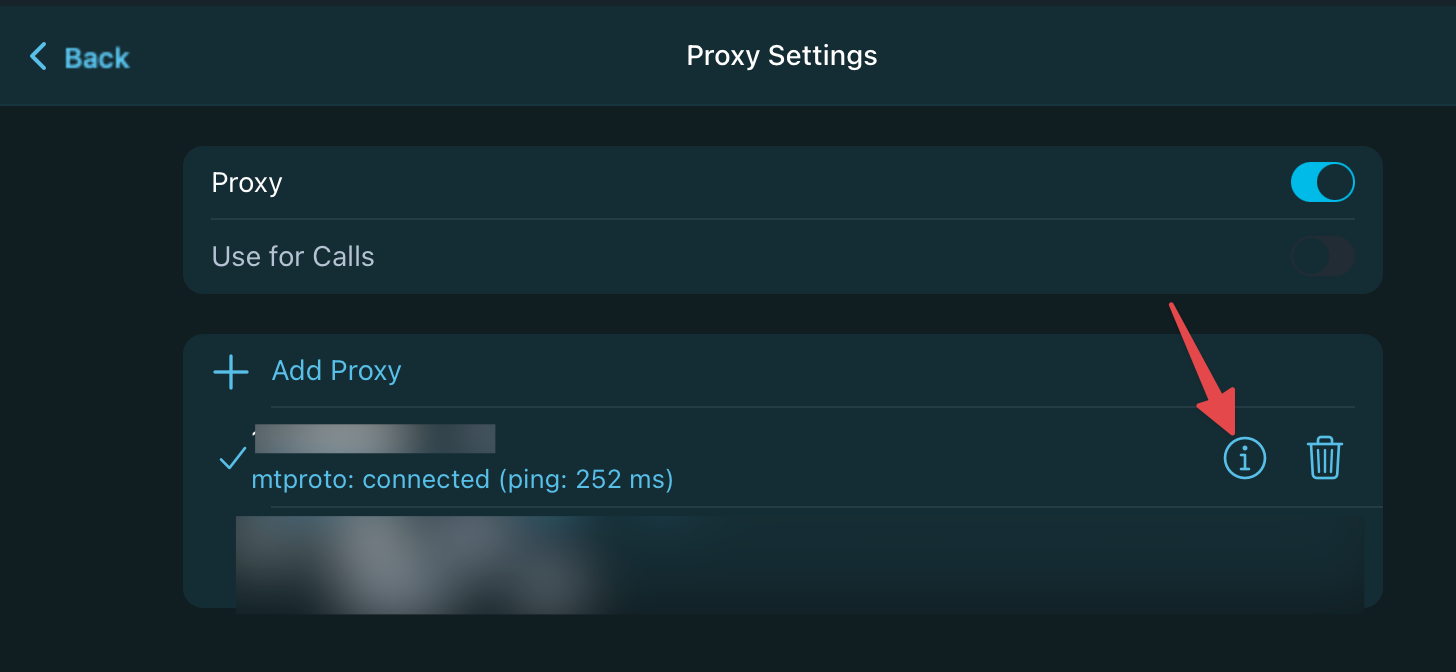This screenshot has height=672, width=1456.
Task: Click the Use for Calls label
Action: (x=293, y=257)
